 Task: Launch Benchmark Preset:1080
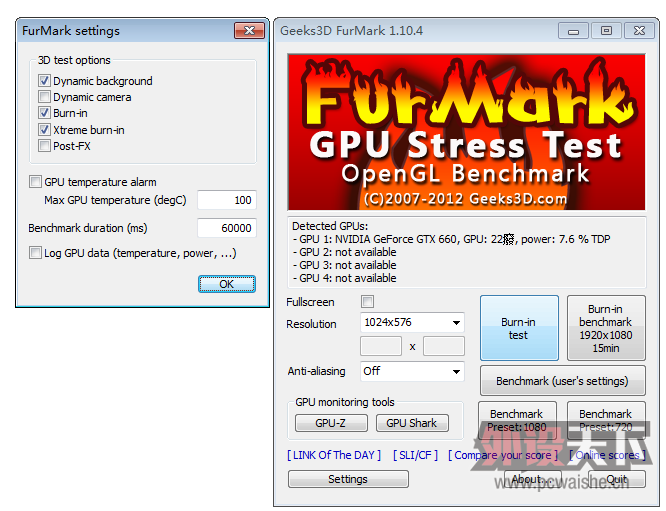(x=517, y=421)
